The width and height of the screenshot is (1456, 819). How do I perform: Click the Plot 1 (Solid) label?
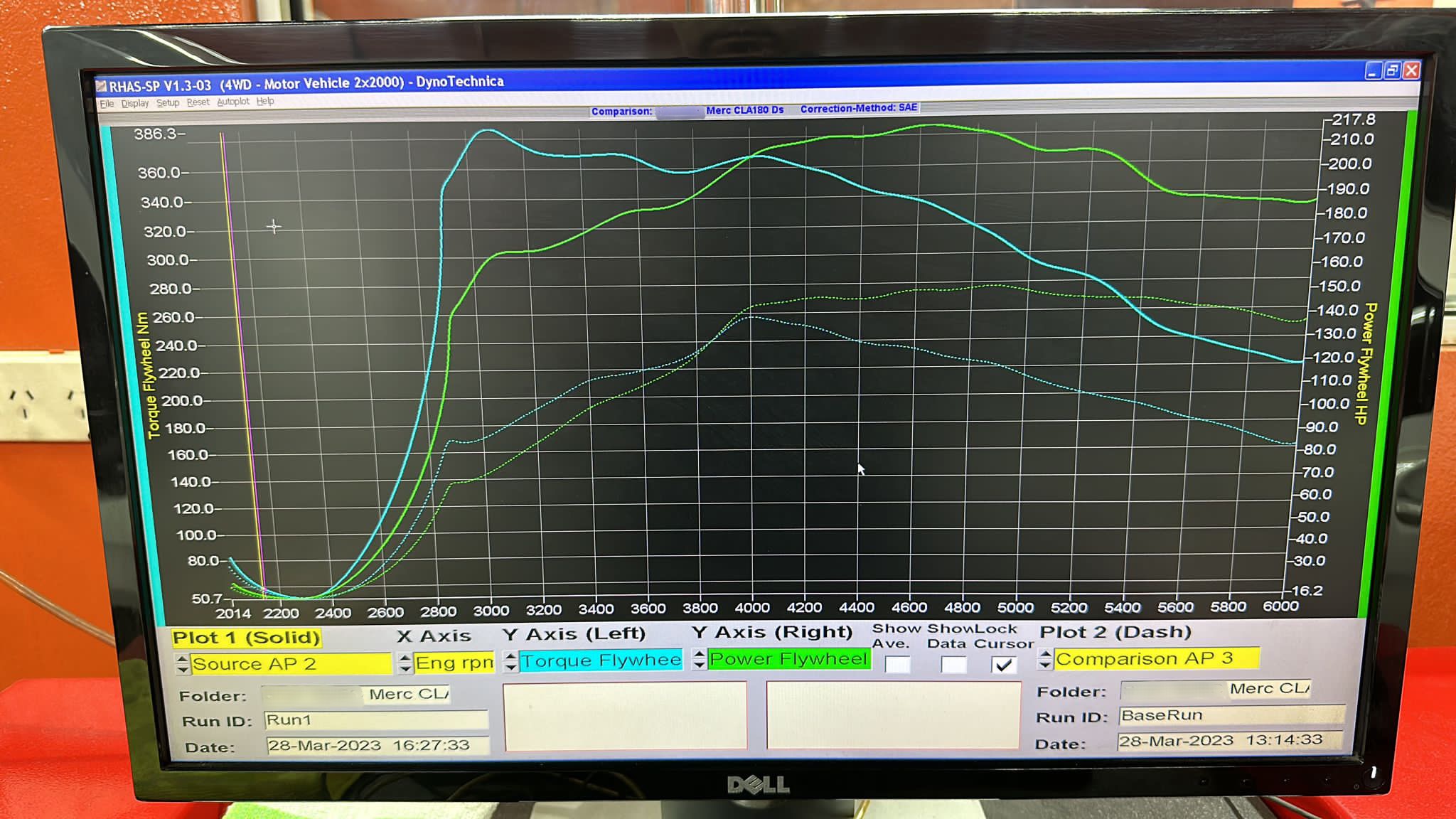click(x=246, y=638)
